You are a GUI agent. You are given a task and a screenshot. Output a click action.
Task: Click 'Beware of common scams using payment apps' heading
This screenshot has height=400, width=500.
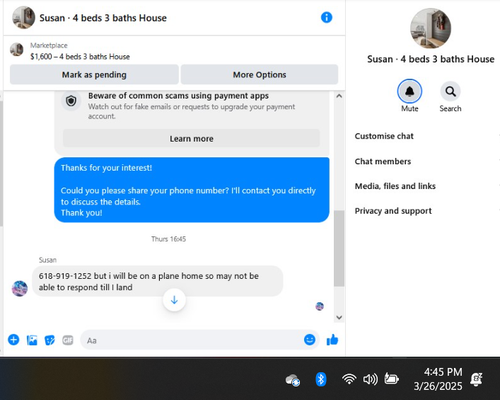[178, 96]
